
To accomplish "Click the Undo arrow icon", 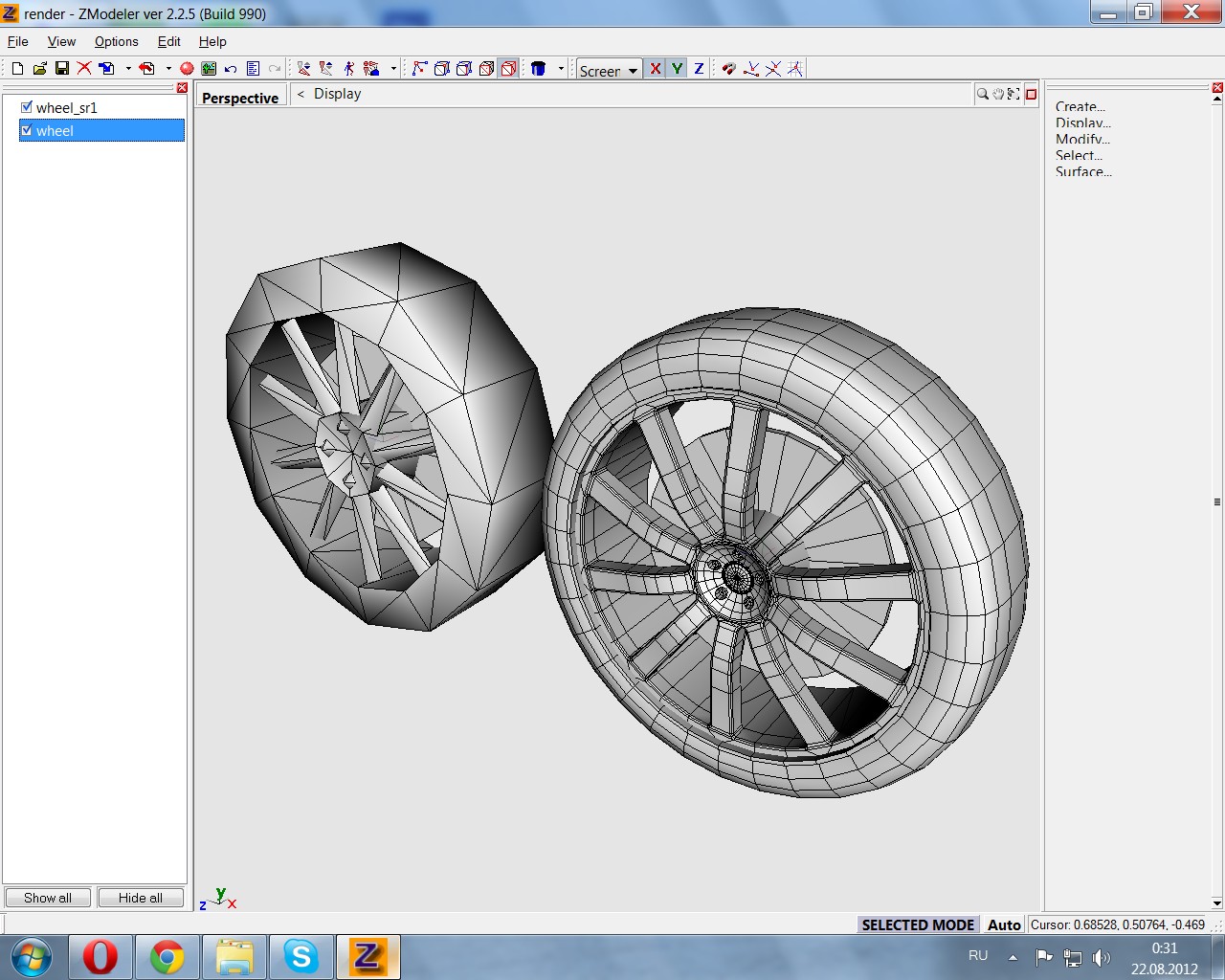I will tap(231, 68).
